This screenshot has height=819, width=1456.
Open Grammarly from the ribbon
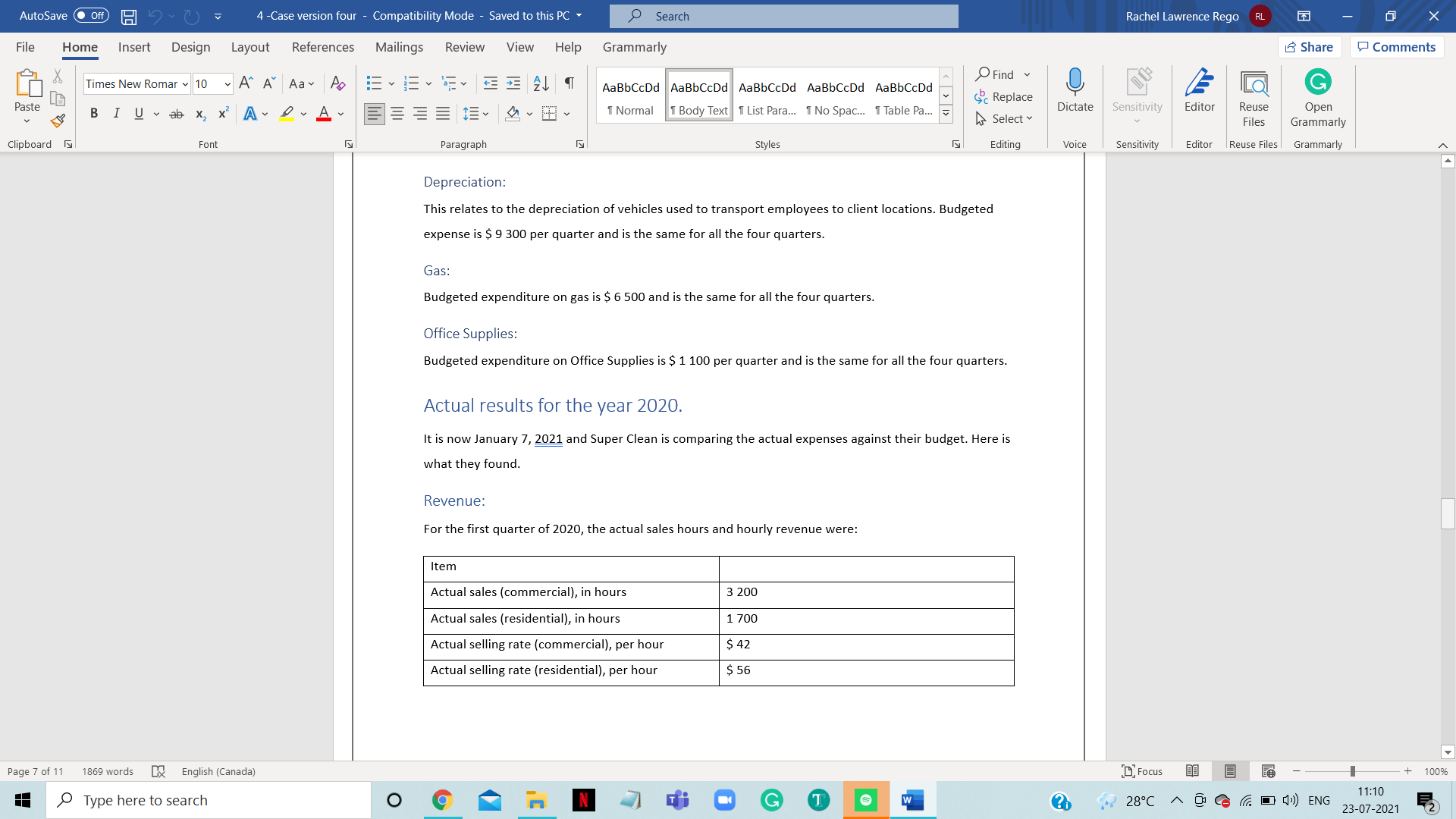tap(1317, 93)
